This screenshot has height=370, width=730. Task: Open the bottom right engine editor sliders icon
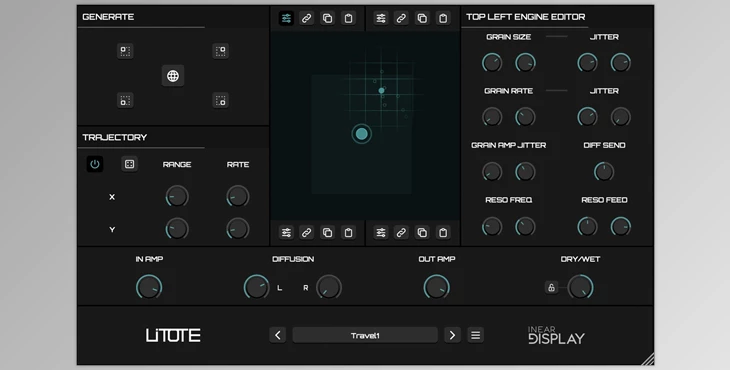(x=381, y=232)
